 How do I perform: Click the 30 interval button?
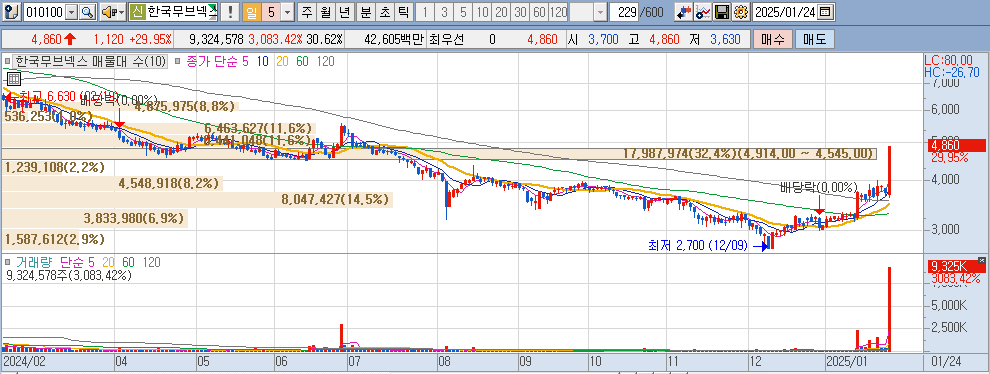pyautogui.click(x=521, y=11)
